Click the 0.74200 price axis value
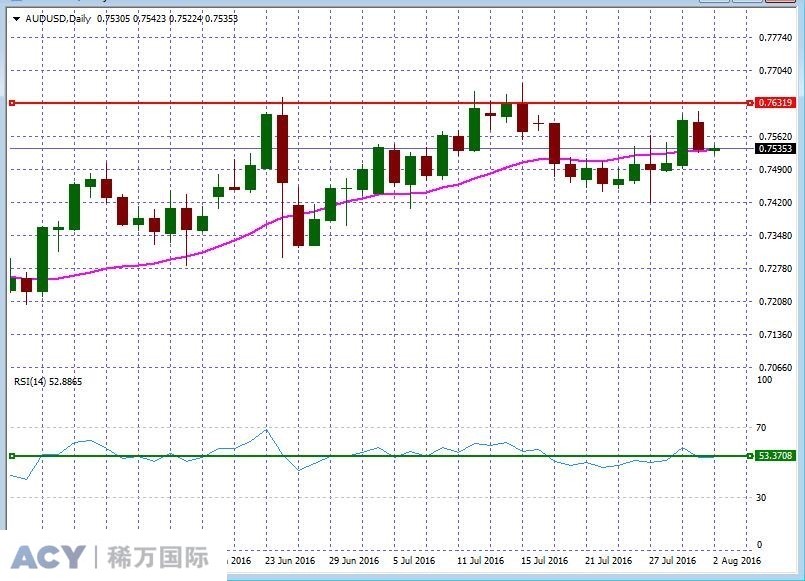 click(x=775, y=203)
